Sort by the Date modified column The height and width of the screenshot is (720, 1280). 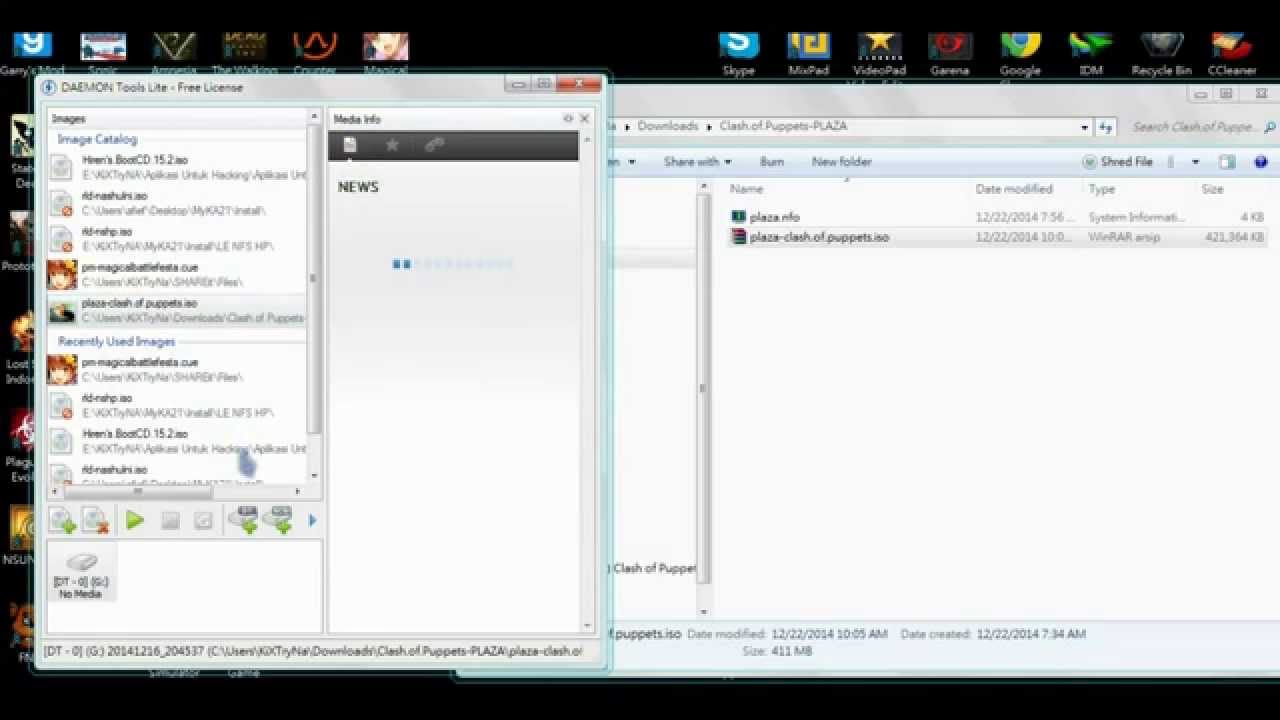[x=1014, y=189]
